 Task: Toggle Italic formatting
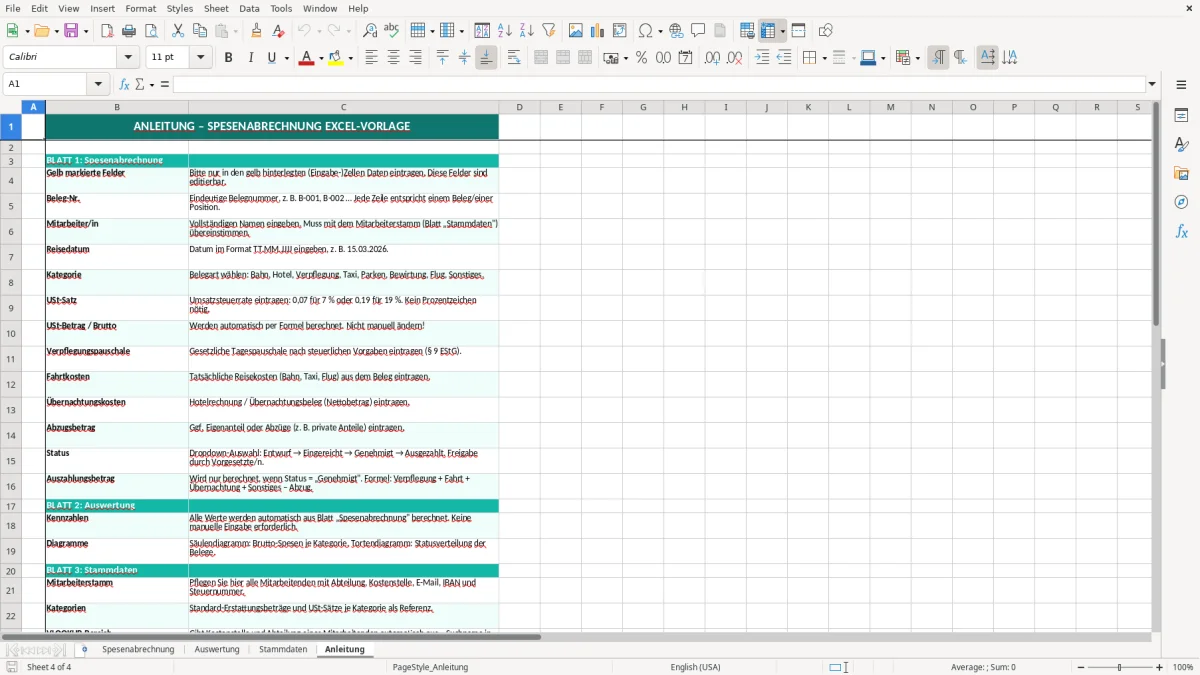click(250, 58)
